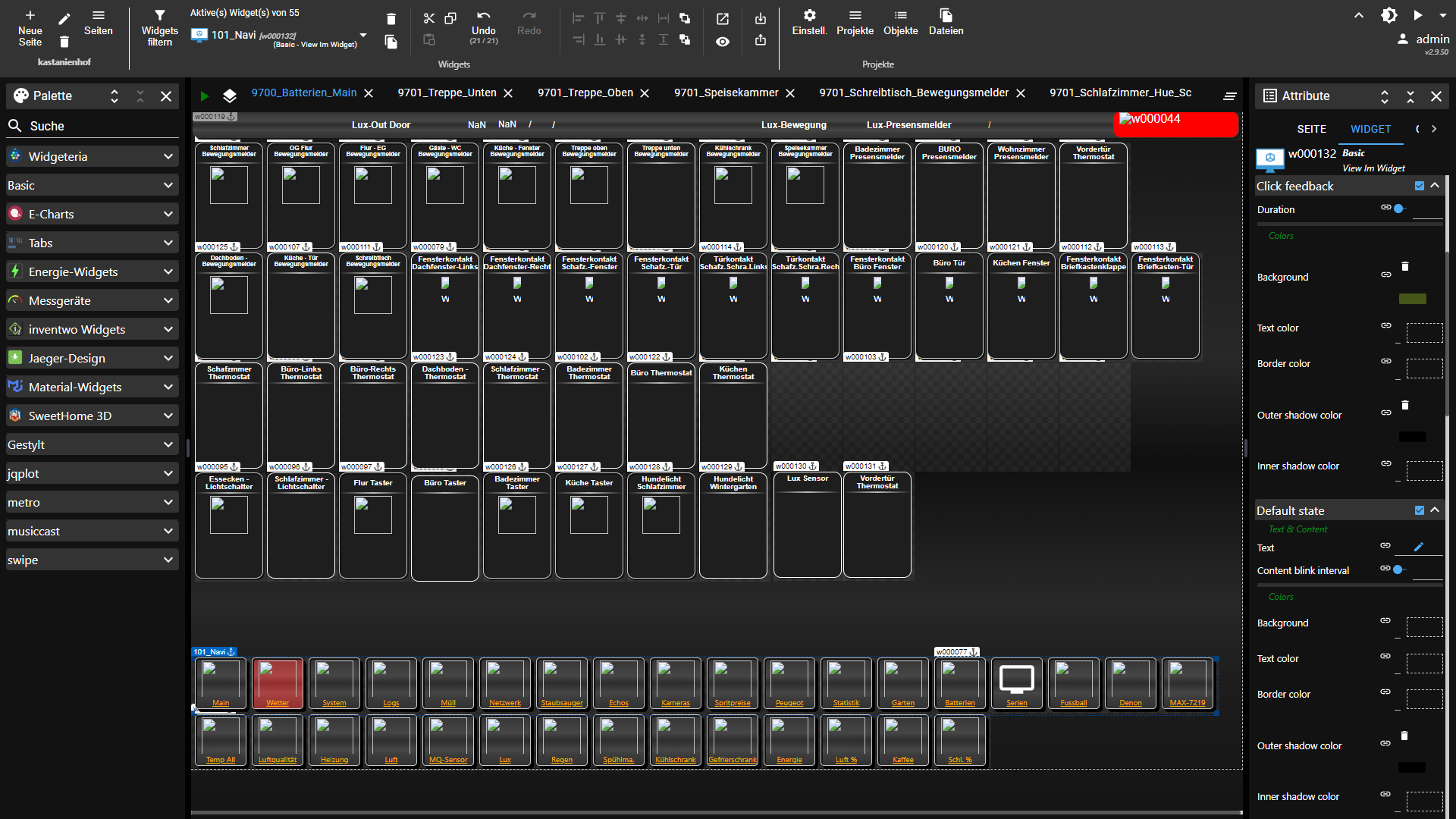1456x819 pixels.
Task: Collapse the Click feedback section
Action: [x=1435, y=186]
